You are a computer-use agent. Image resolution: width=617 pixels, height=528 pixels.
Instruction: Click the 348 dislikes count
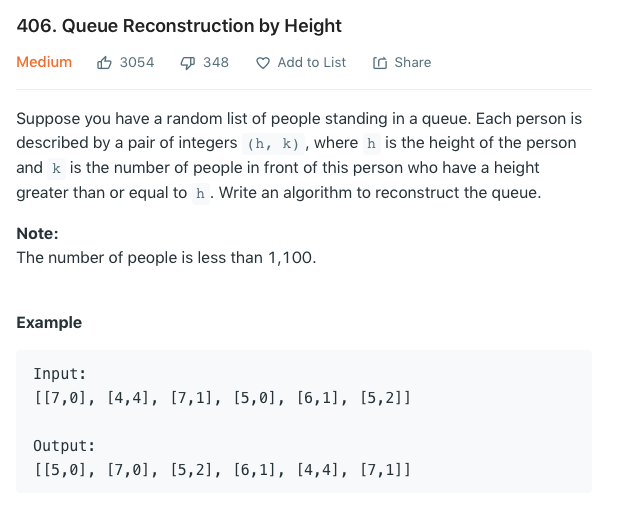(x=216, y=63)
